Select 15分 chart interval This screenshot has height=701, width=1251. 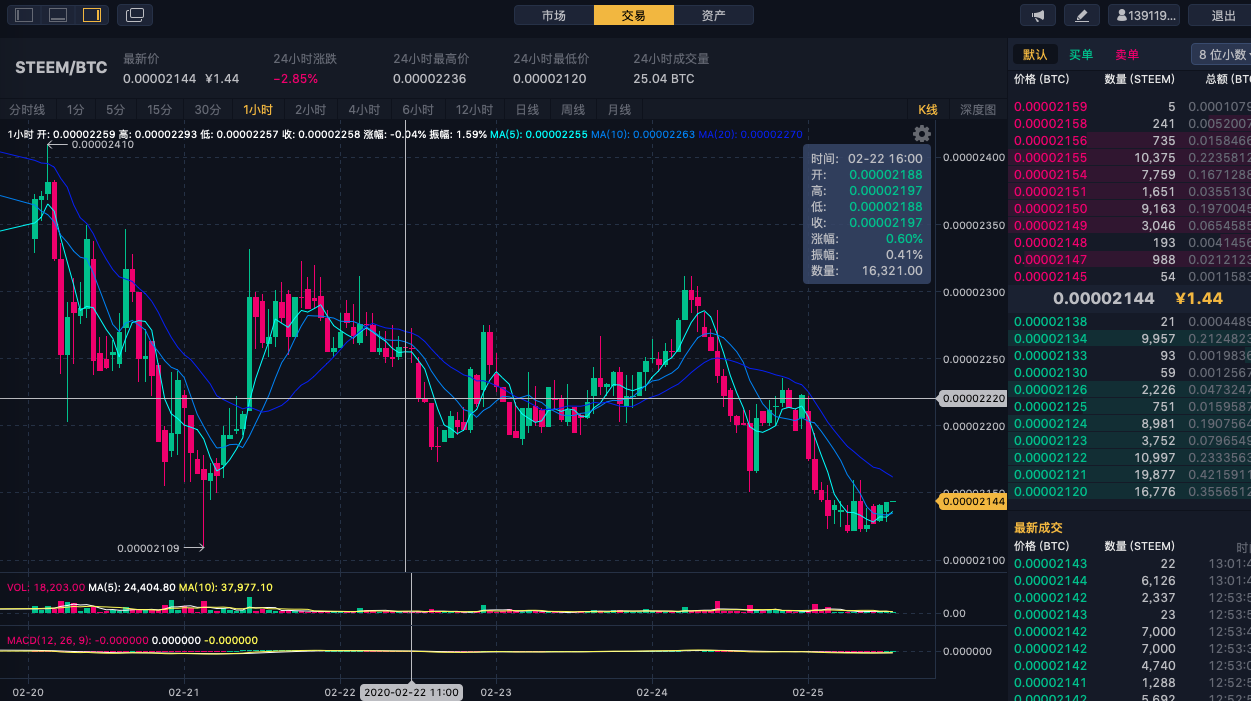[160, 110]
